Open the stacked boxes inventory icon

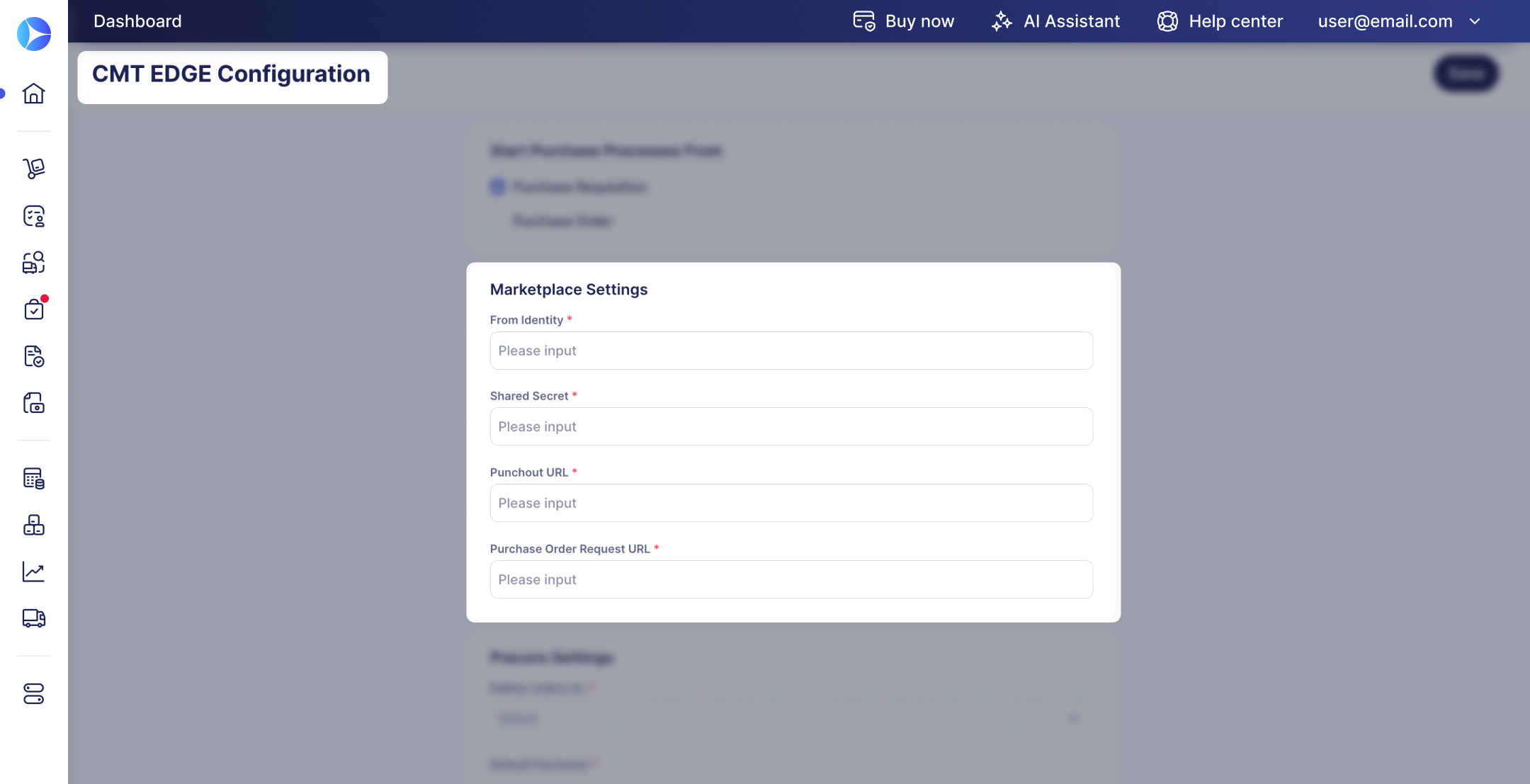(33, 525)
